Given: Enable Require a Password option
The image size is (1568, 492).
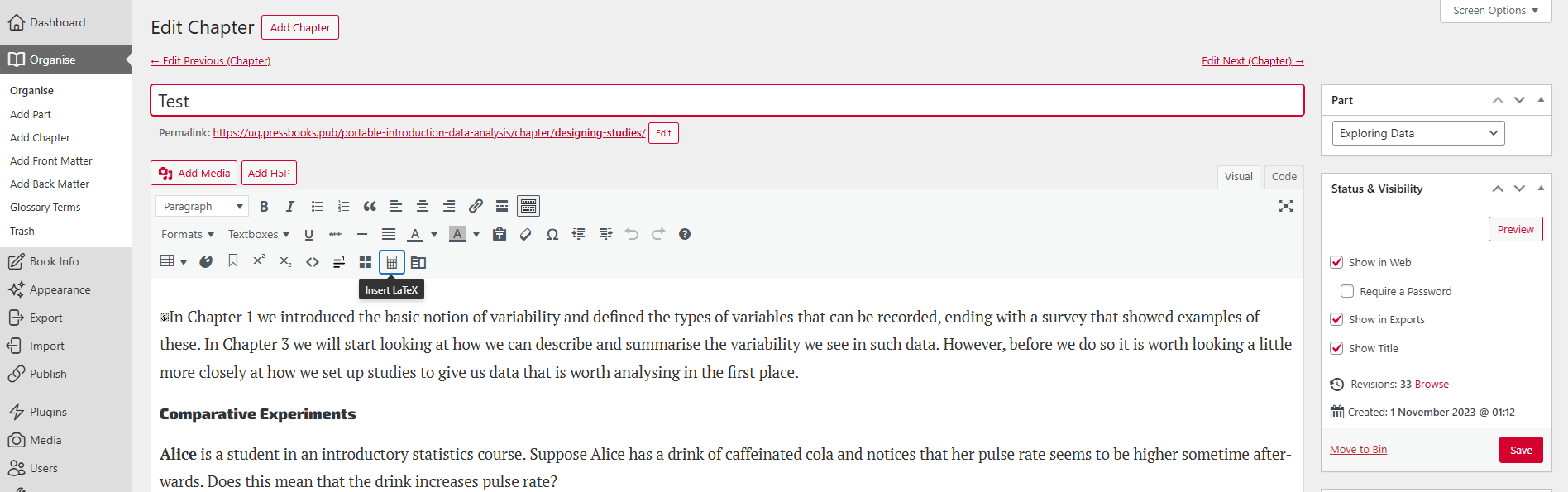Looking at the screenshot, I should pos(1347,291).
